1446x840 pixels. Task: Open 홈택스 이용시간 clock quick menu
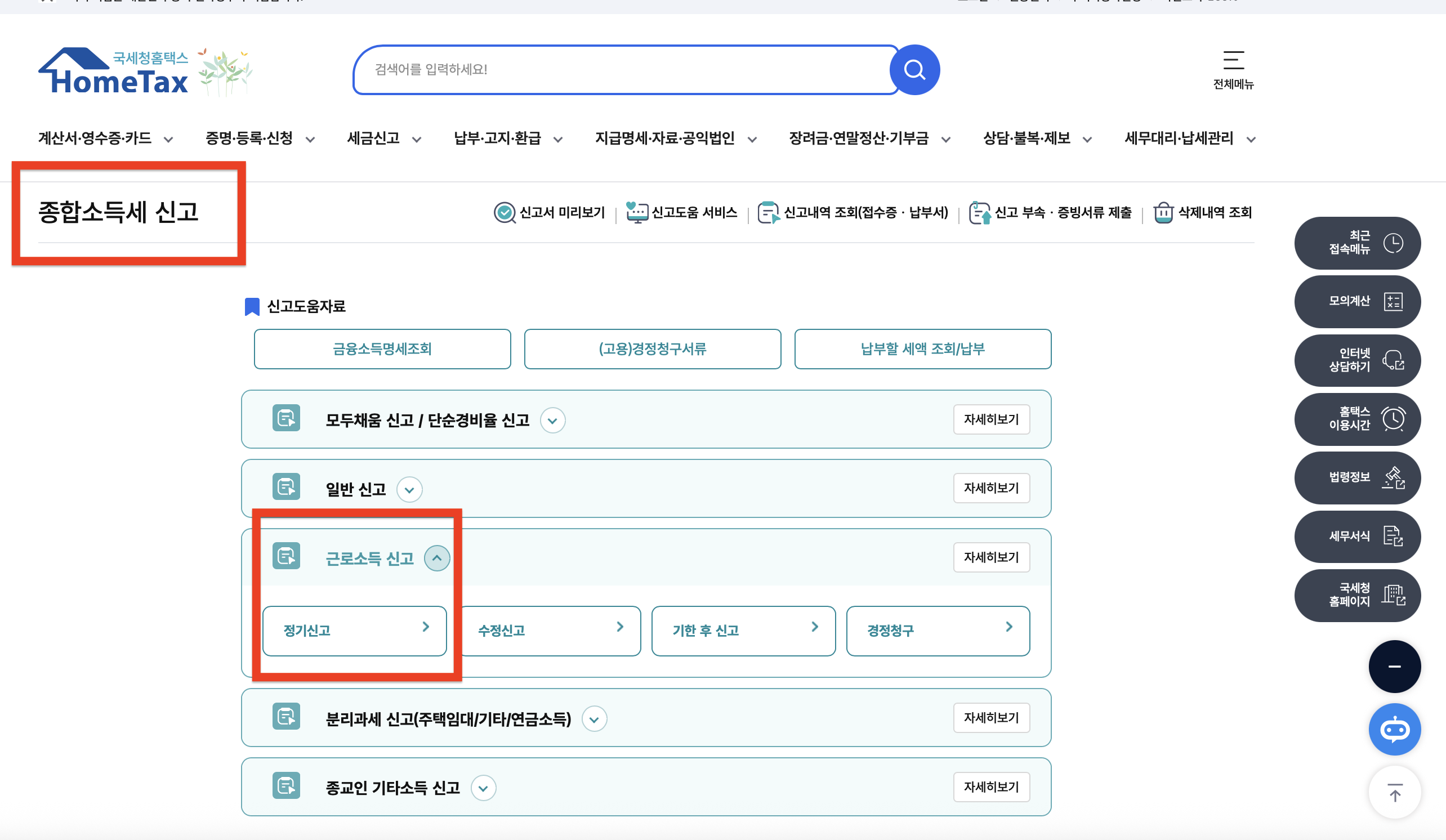click(1357, 419)
